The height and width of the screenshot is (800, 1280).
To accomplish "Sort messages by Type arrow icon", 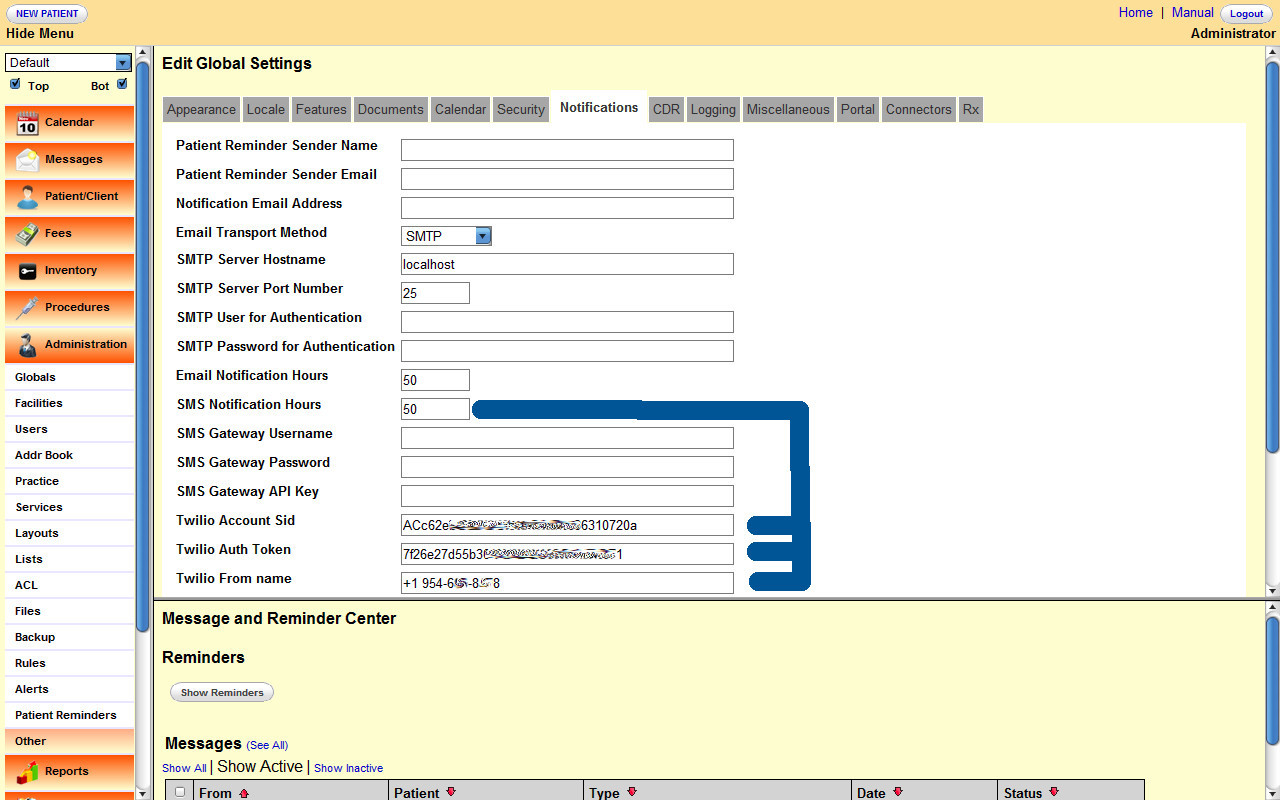I will coord(631,793).
